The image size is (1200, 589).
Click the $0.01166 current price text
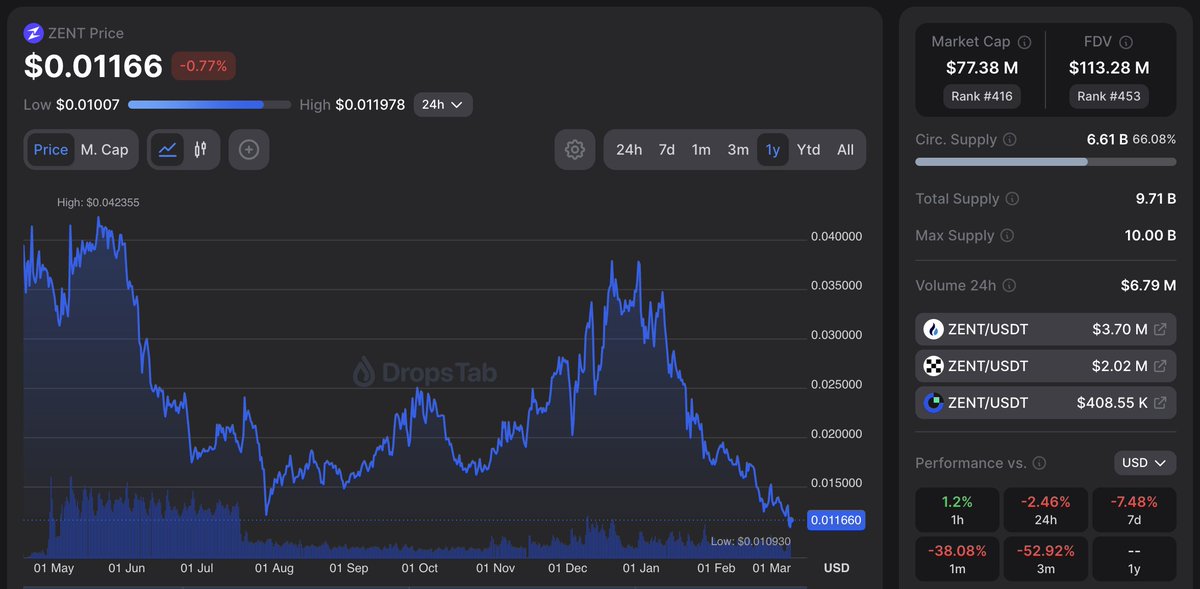pyautogui.click(x=93, y=66)
